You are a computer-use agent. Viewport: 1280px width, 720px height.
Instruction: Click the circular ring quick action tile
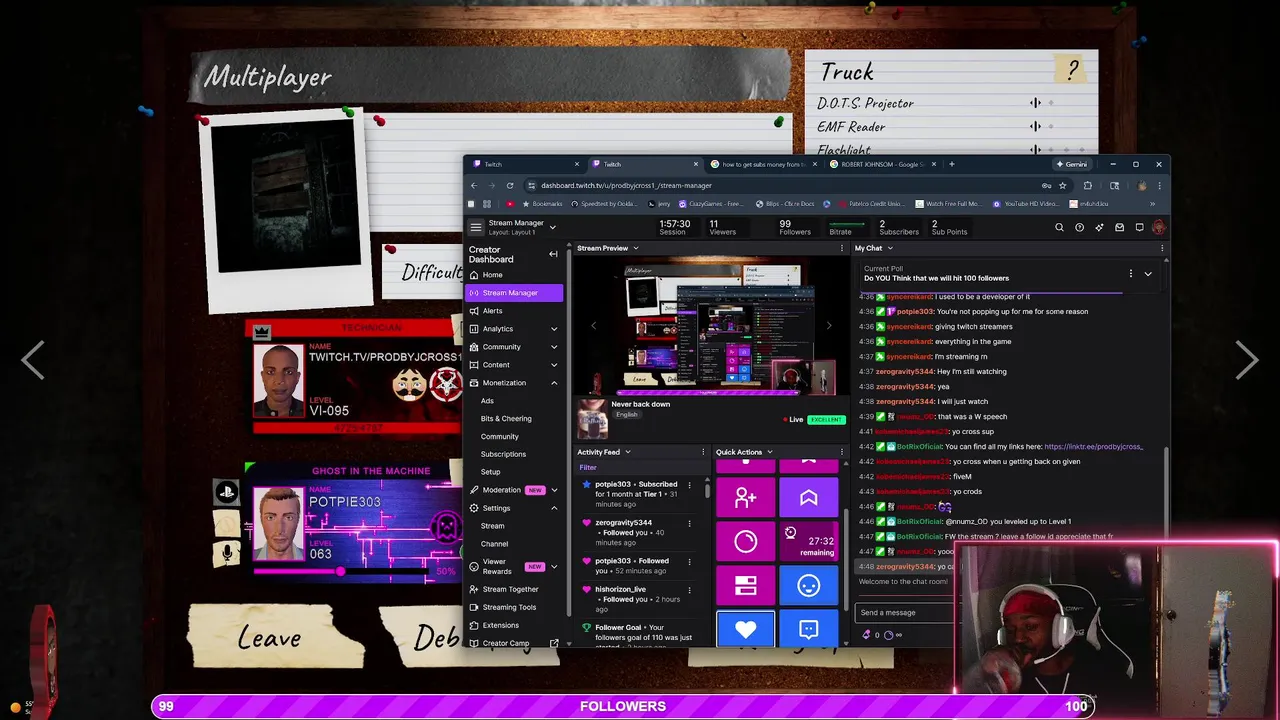(x=745, y=541)
